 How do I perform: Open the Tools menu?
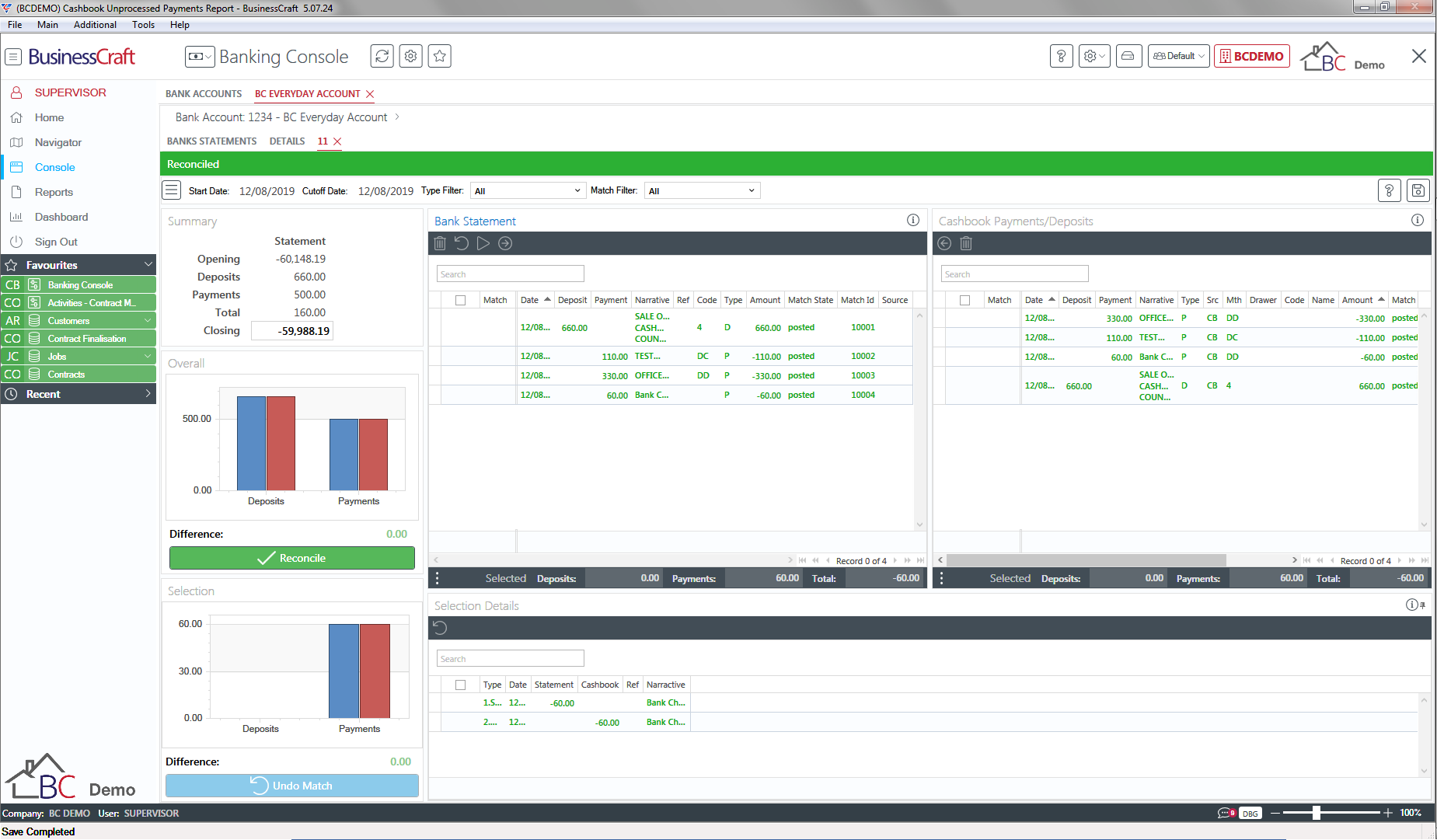point(143,25)
